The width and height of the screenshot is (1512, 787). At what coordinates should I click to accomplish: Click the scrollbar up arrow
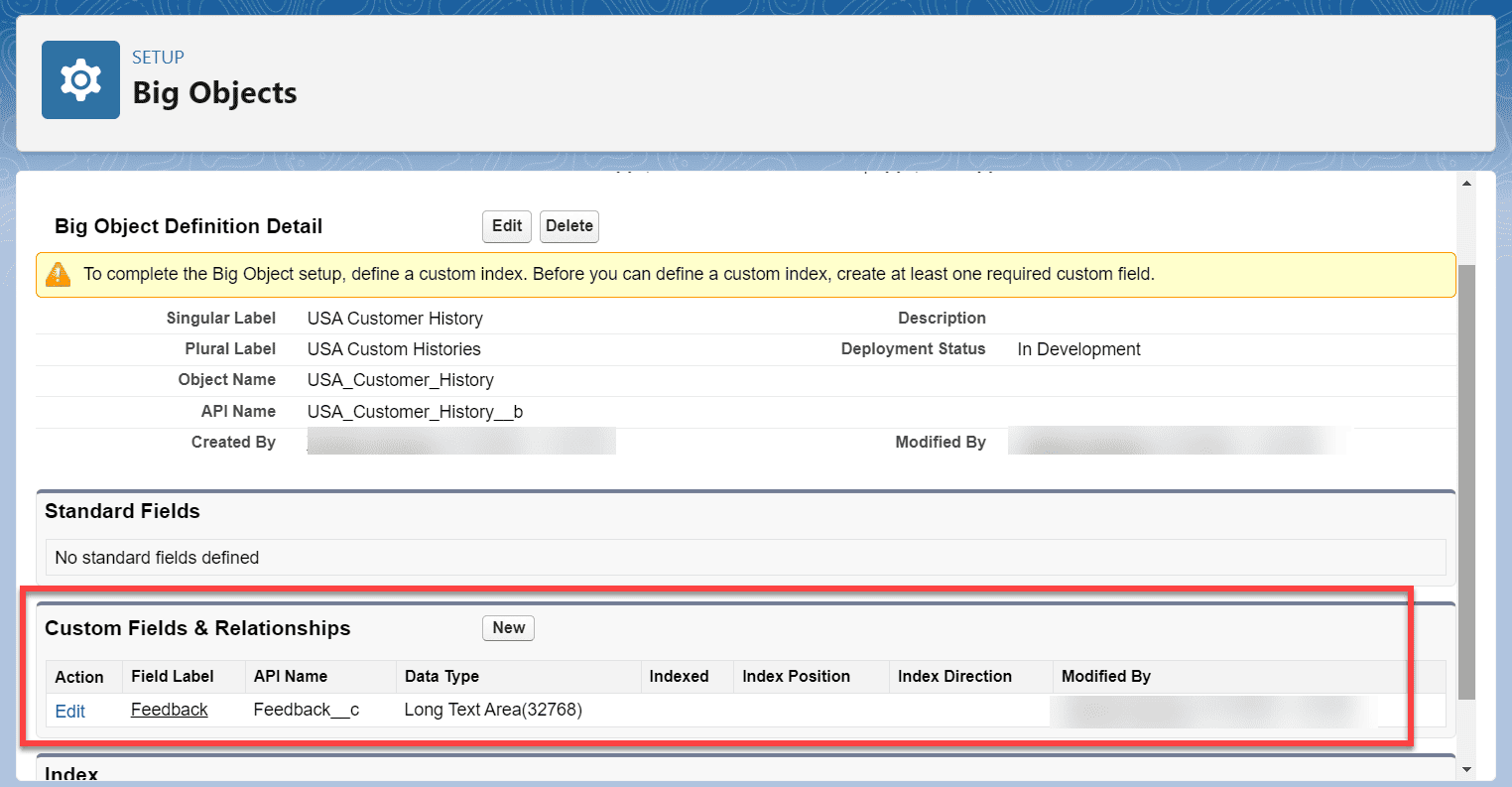coord(1467,182)
